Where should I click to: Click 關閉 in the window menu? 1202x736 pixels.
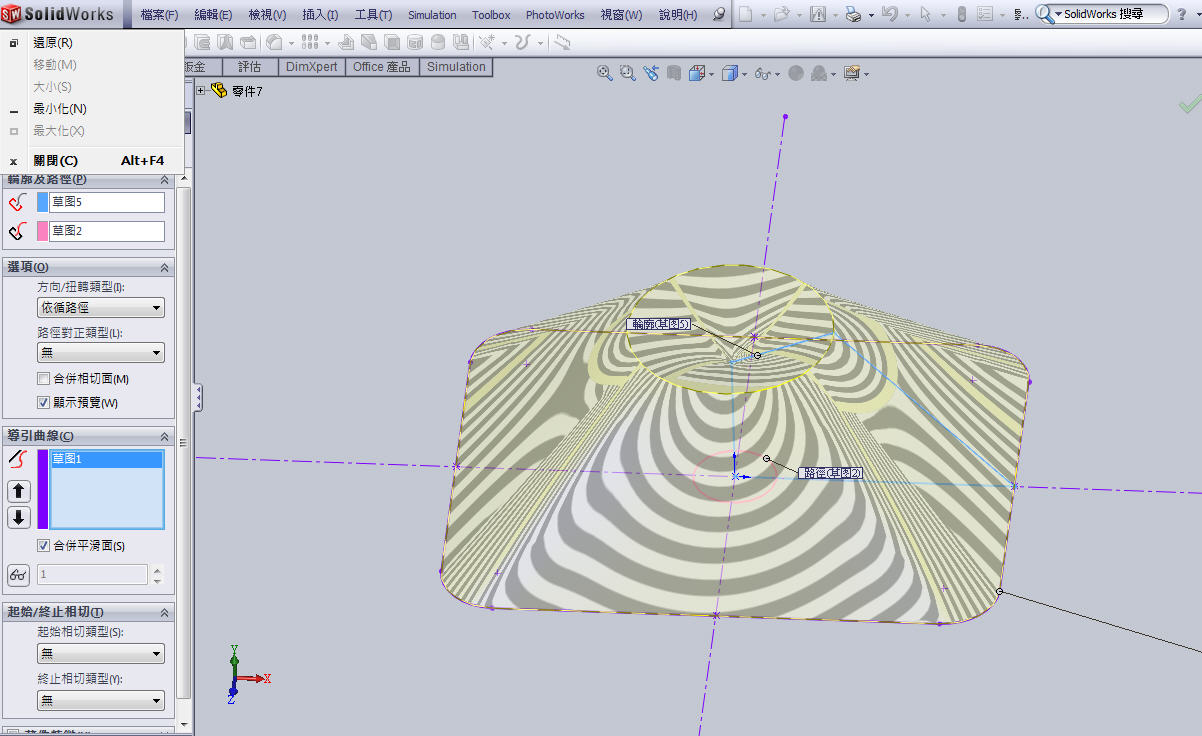click(55, 161)
